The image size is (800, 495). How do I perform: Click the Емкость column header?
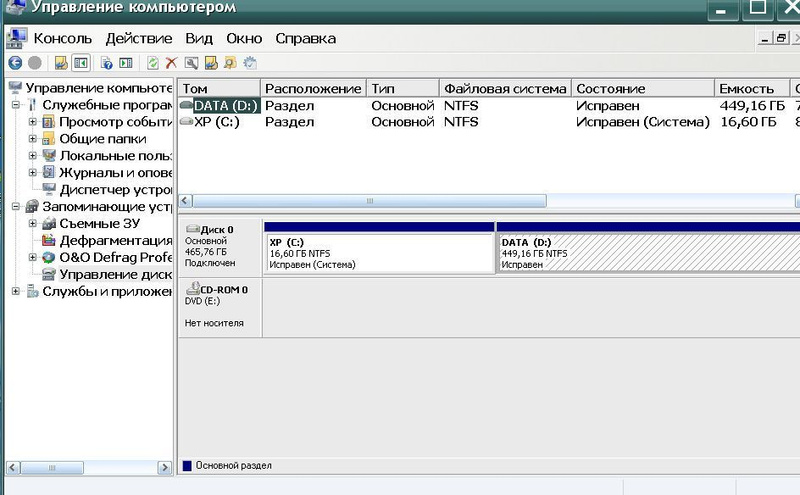pos(746,88)
